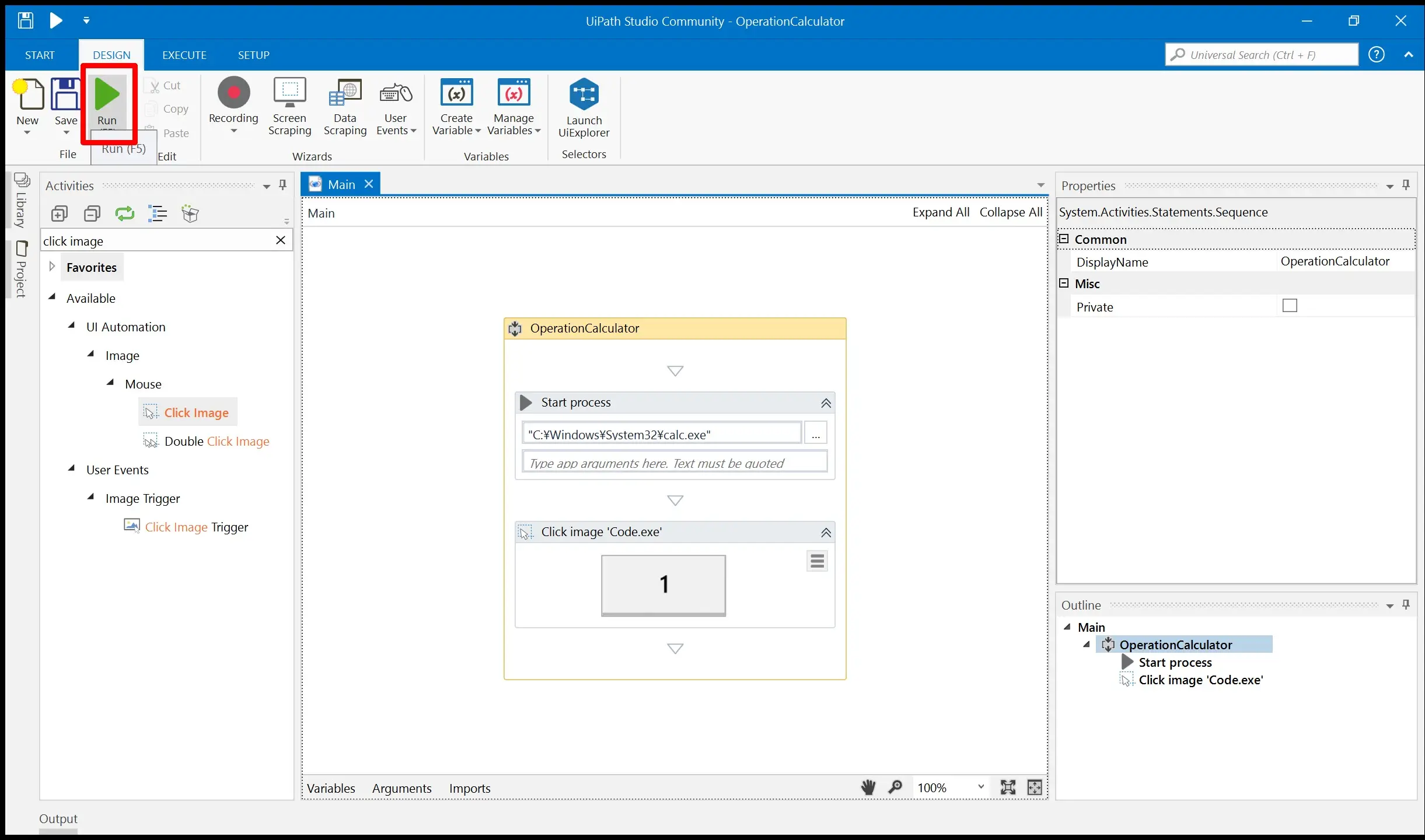Click the Universal Search field
The width and height of the screenshot is (1425, 840).
[x=1262, y=55]
